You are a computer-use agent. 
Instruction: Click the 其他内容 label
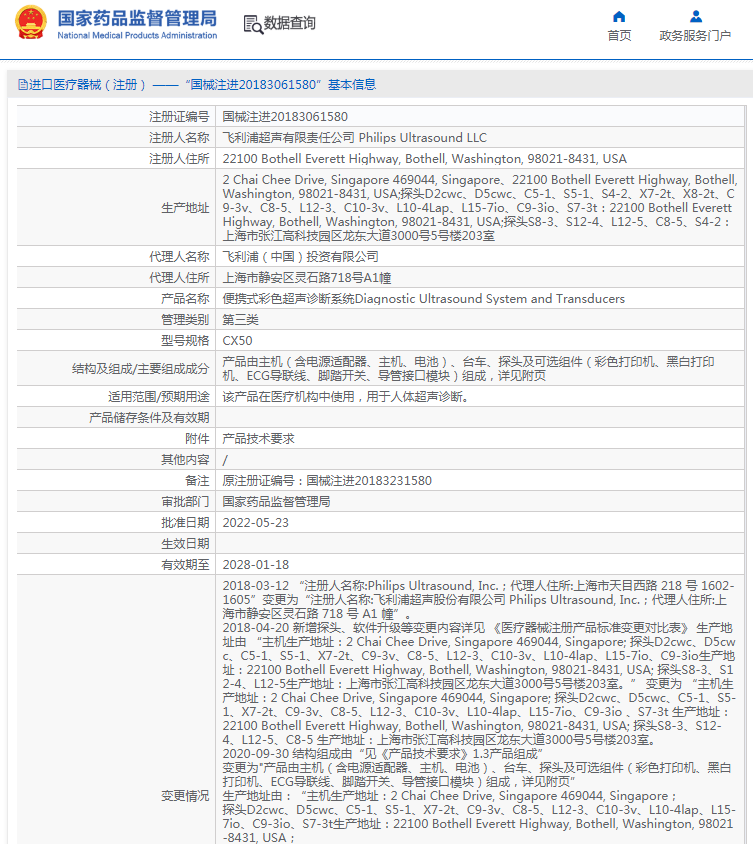pos(185,460)
